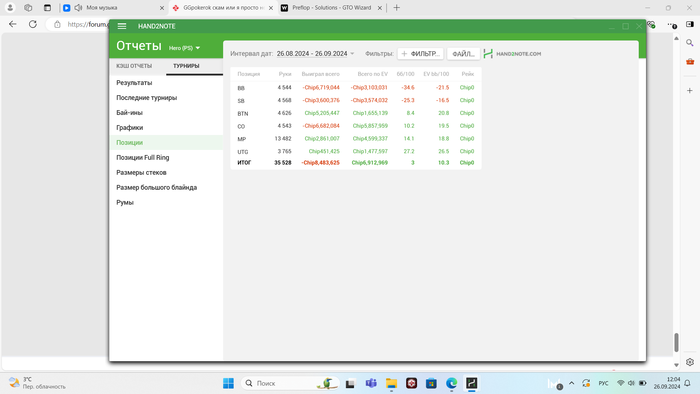Add a filter with ФИЛЬТР button
The width and height of the screenshot is (700, 394).
click(420, 54)
